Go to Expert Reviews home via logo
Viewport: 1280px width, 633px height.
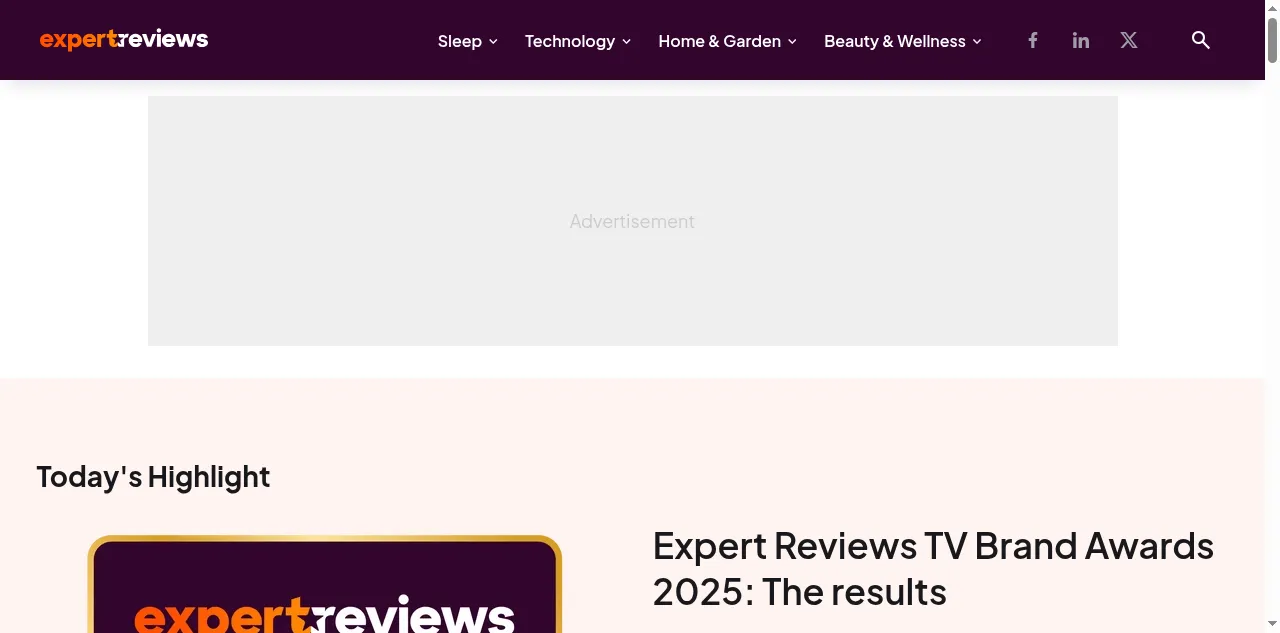pos(124,40)
